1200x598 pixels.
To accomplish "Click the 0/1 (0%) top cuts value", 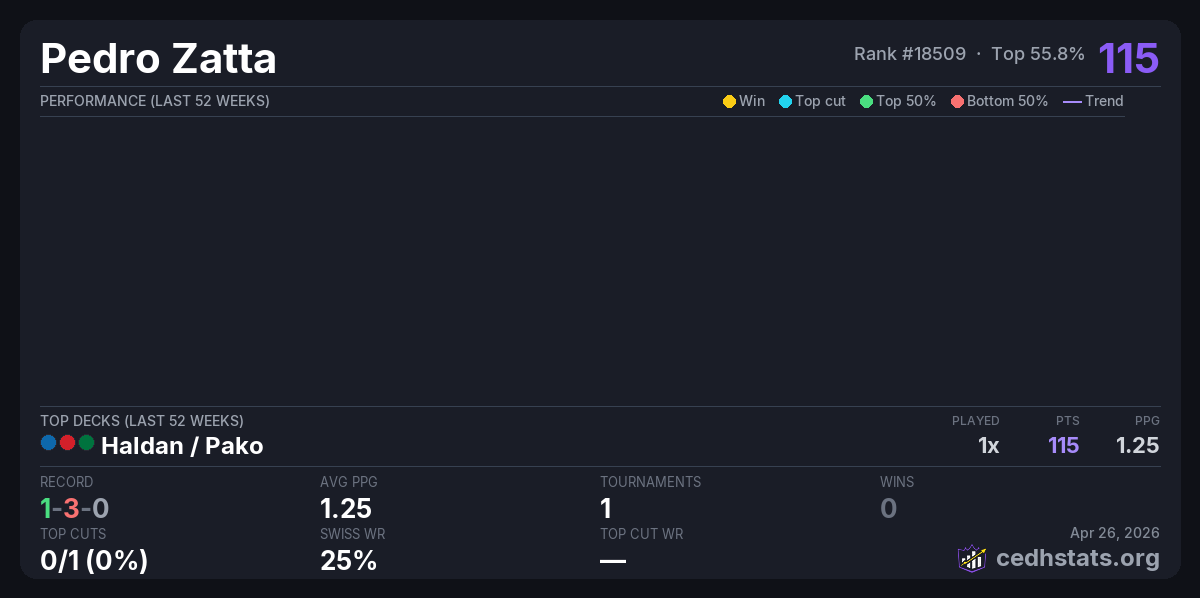I will [94, 561].
